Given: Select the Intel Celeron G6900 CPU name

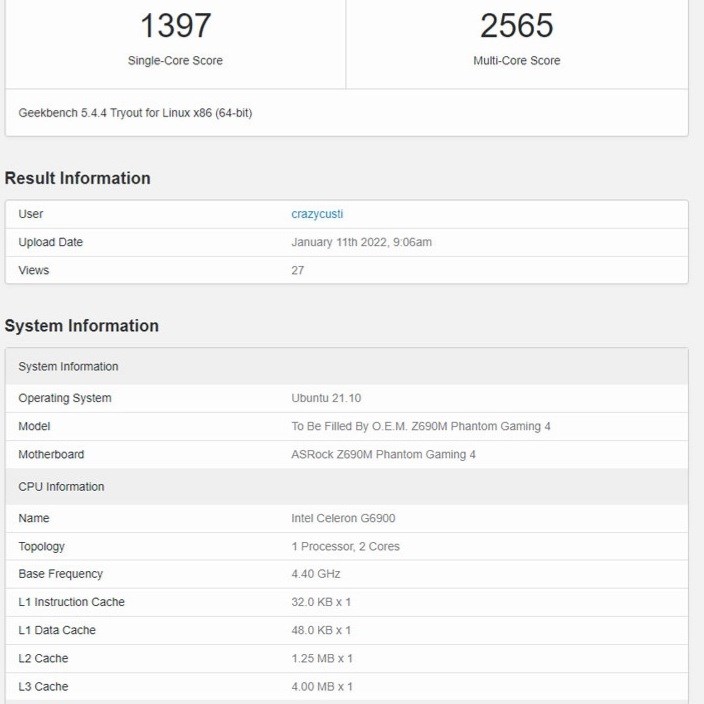Looking at the screenshot, I should pyautogui.click(x=343, y=518).
